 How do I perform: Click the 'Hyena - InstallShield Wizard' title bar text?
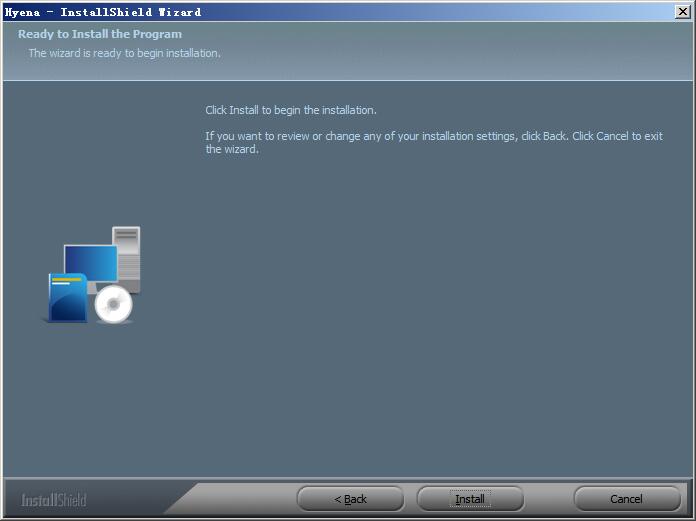(103, 12)
